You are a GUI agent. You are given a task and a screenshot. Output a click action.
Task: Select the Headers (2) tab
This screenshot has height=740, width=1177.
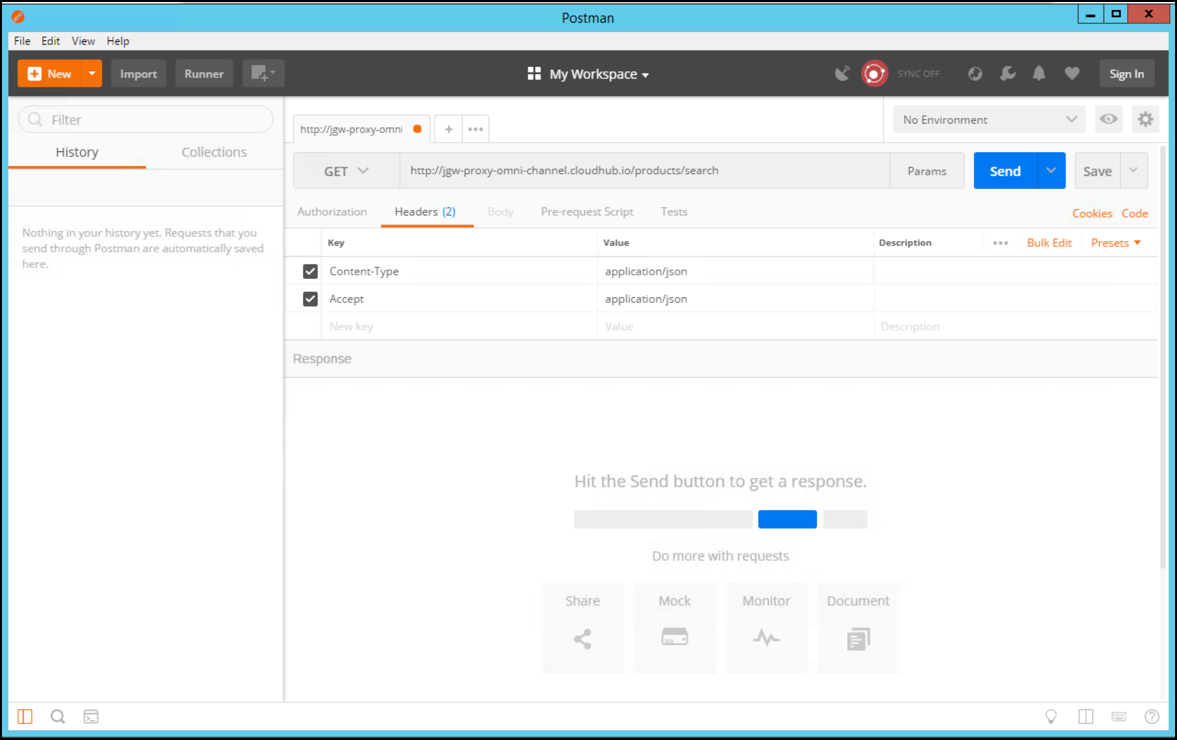click(425, 212)
